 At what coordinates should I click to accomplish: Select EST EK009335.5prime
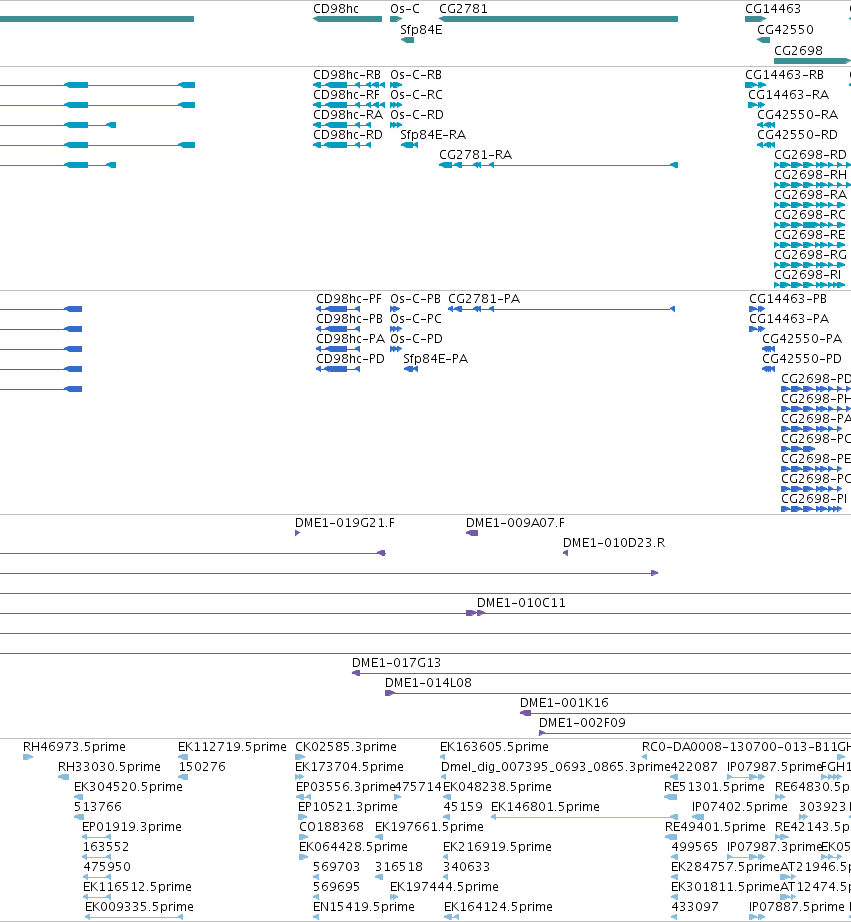tap(134, 917)
